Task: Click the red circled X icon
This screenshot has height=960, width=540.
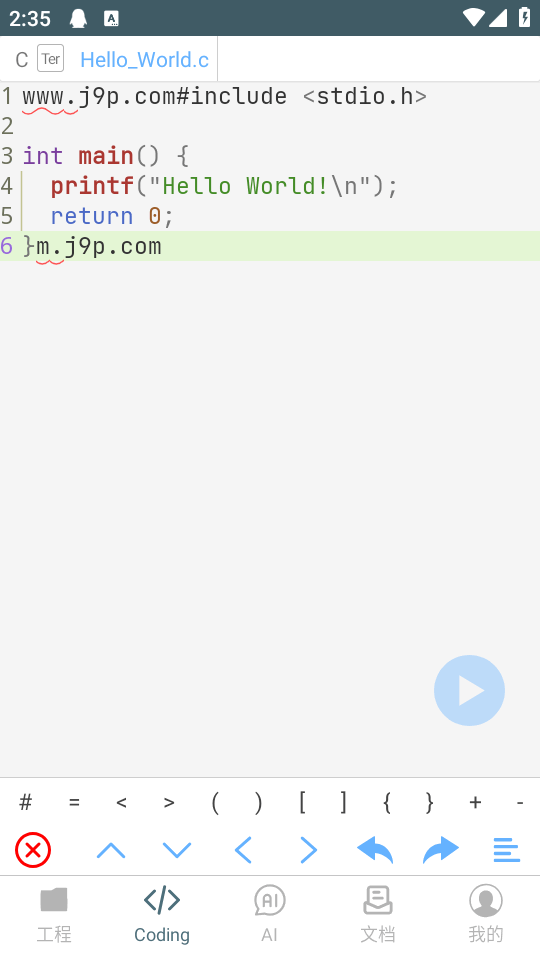Action: point(33,850)
